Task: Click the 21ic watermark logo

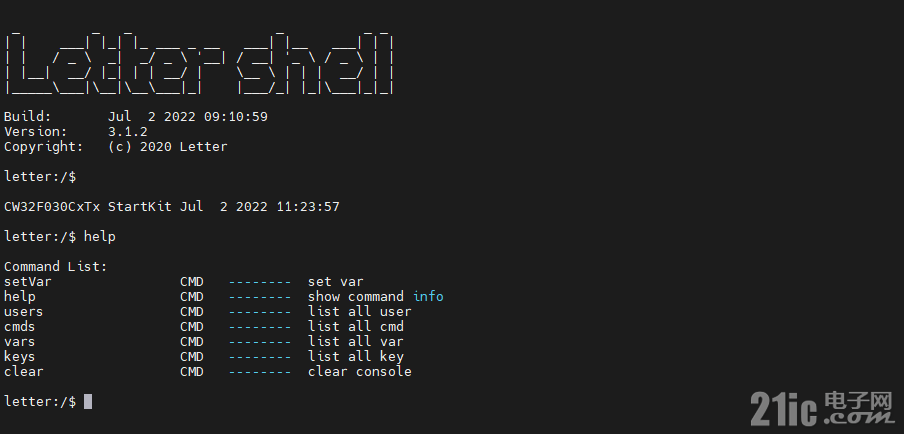Action: pos(821,407)
